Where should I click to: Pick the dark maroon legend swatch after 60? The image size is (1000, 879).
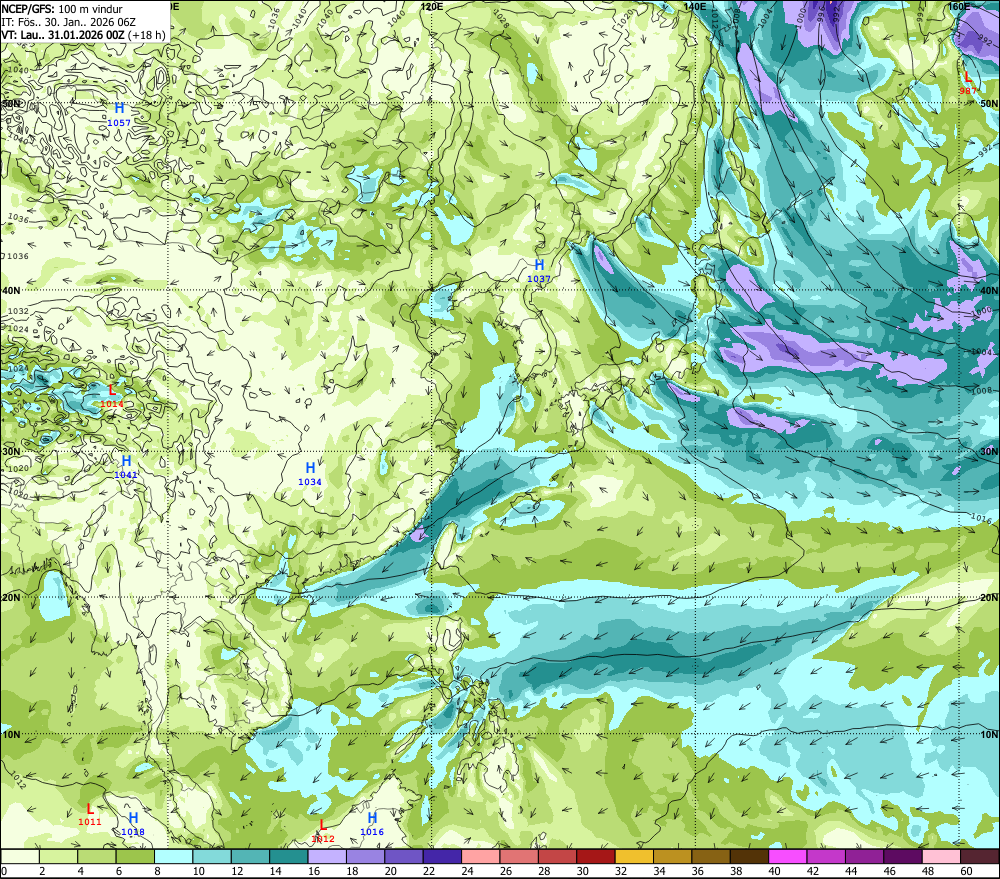[x=979, y=856]
